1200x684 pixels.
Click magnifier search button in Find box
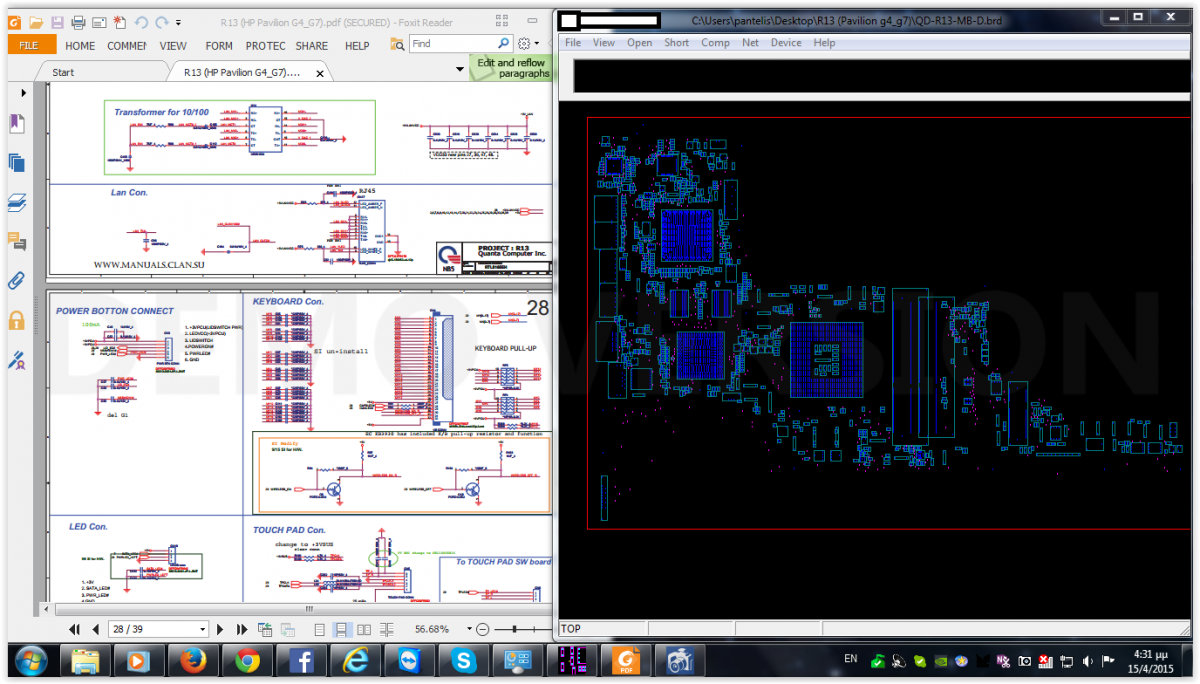click(x=505, y=44)
